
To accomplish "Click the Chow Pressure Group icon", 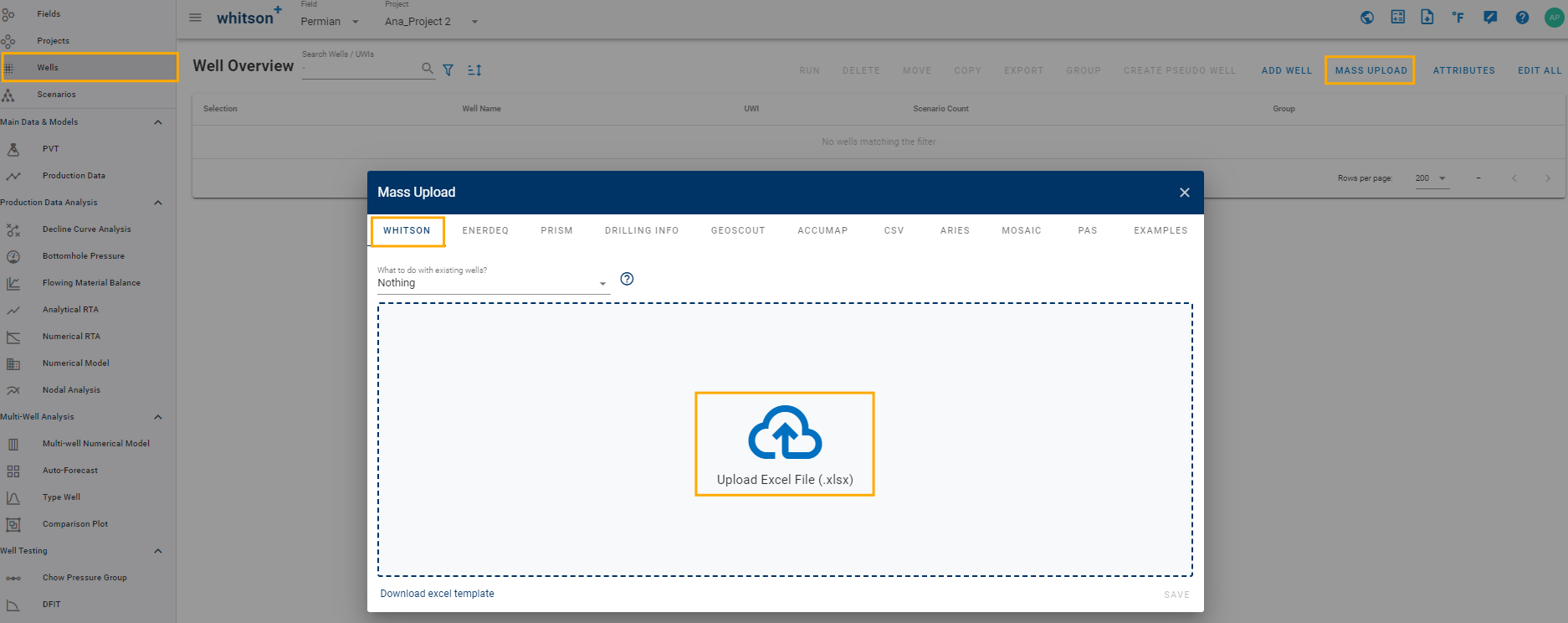I will [x=13, y=578].
